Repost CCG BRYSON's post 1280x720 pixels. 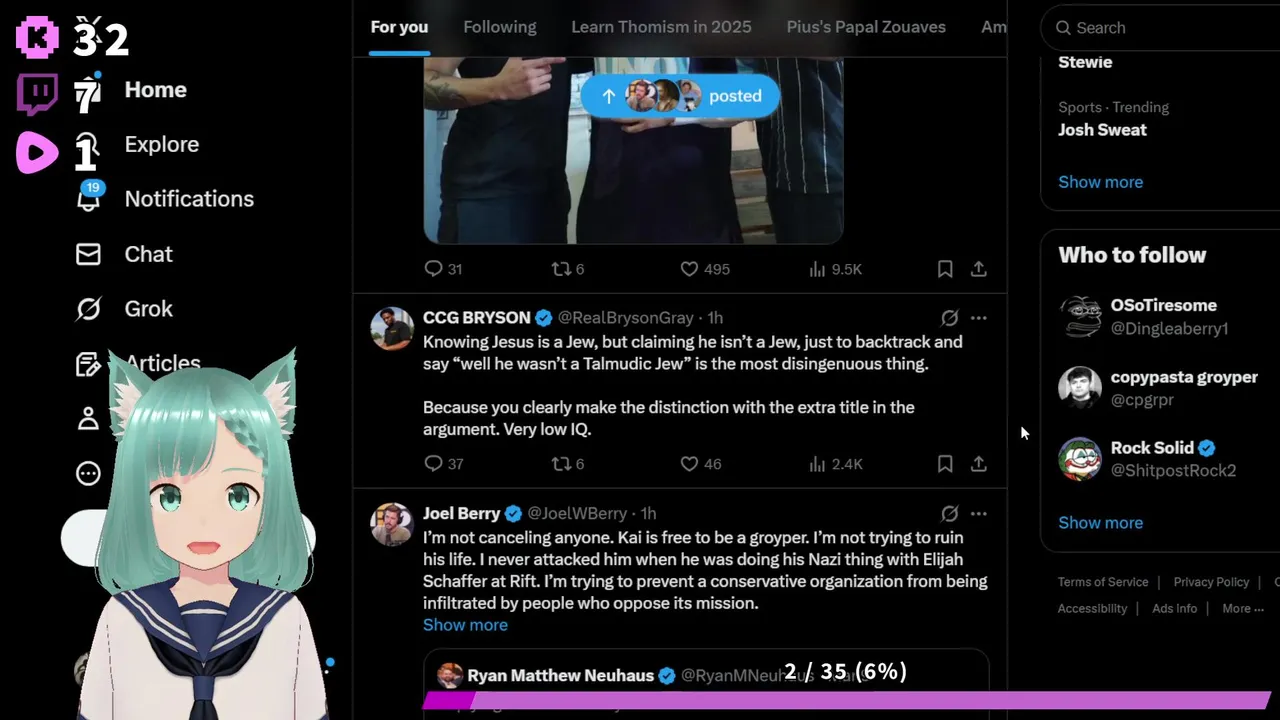pyautogui.click(x=568, y=464)
